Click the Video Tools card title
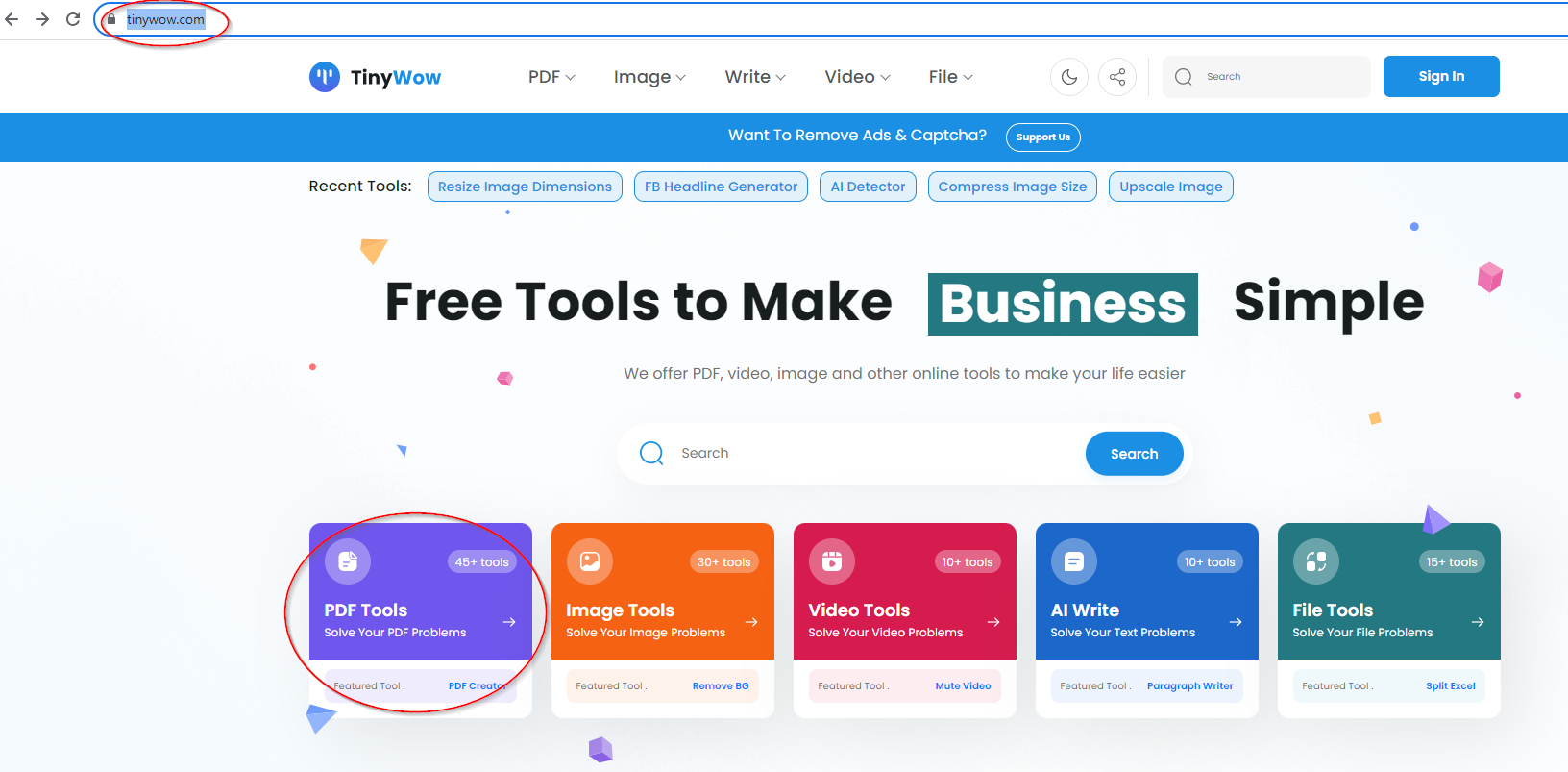This screenshot has height=772, width=1568. point(859,610)
